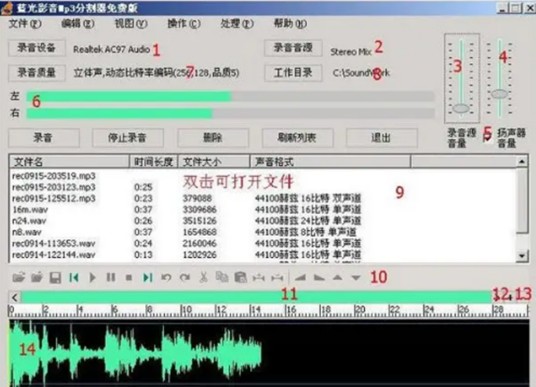Decrease volume with the down triangle toolbar icon
536x387 pixels.
click(356, 278)
